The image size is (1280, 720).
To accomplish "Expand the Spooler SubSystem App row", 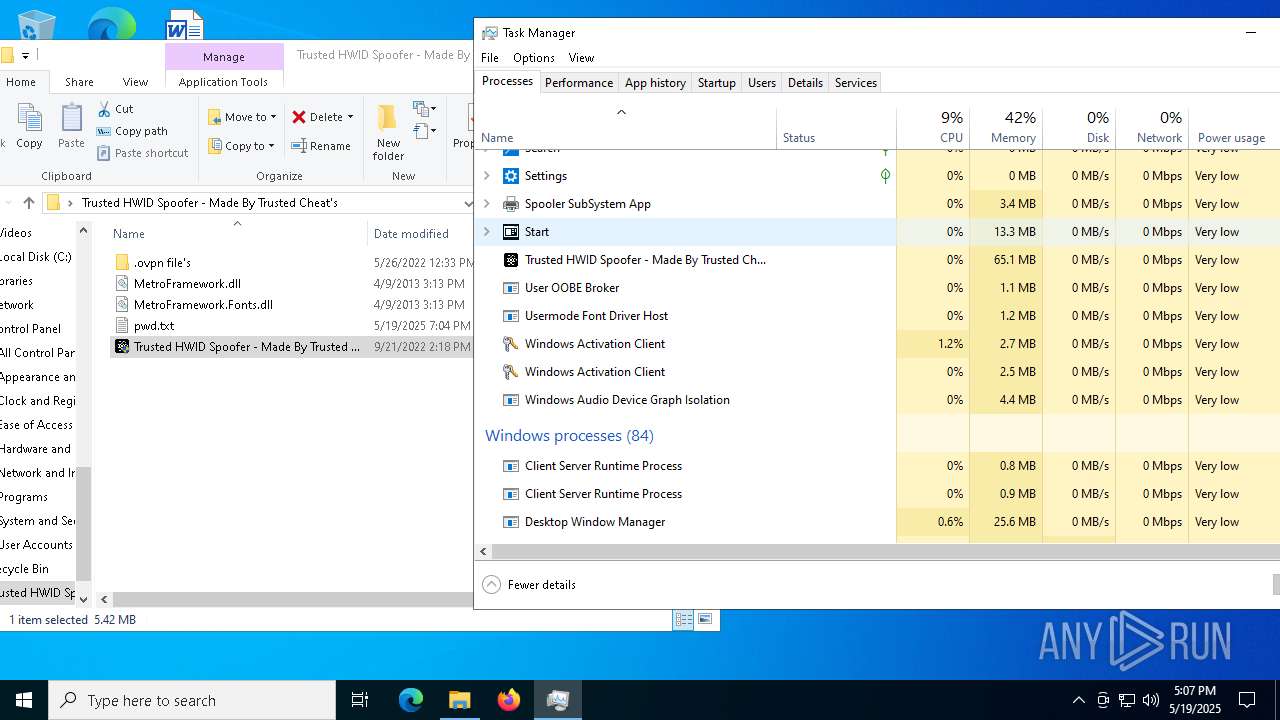I will tap(487, 204).
